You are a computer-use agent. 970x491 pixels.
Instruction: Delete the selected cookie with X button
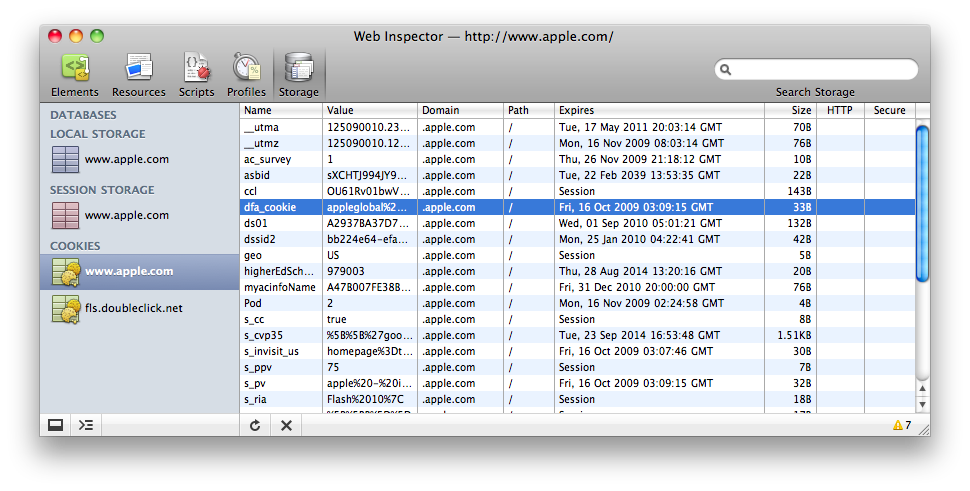pos(286,425)
